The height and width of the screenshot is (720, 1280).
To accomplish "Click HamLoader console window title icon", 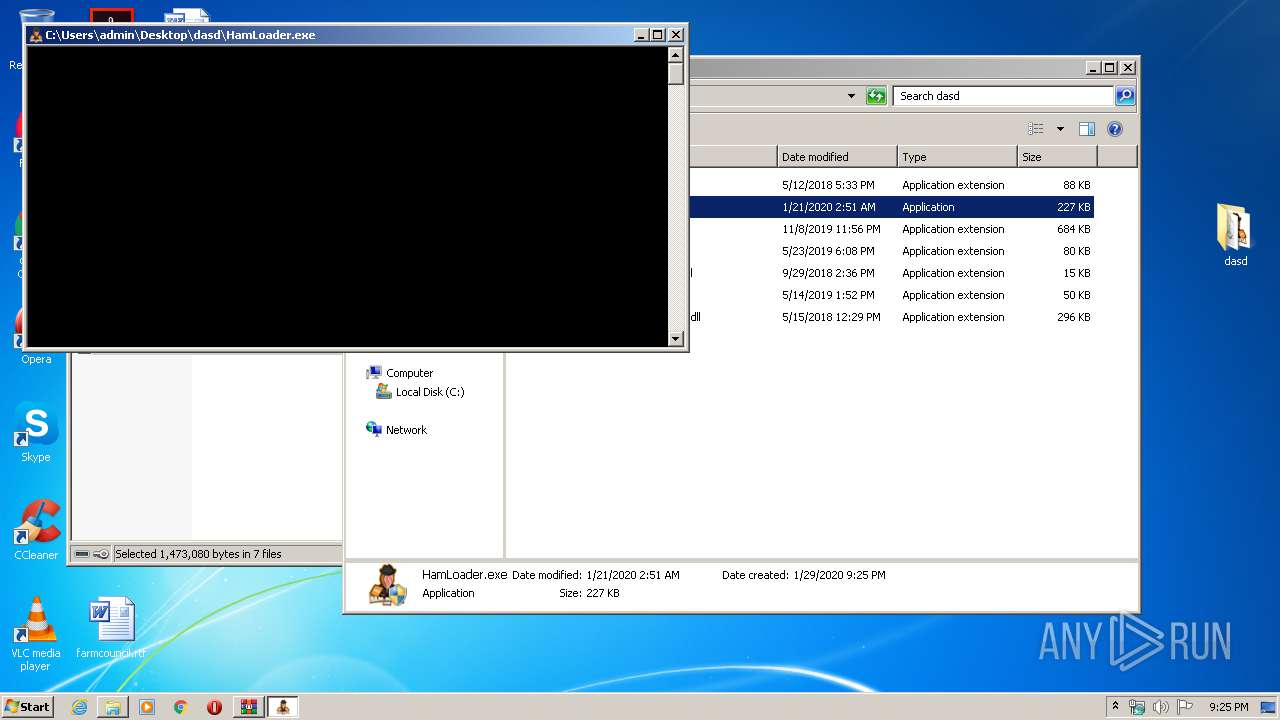I will click(36, 35).
